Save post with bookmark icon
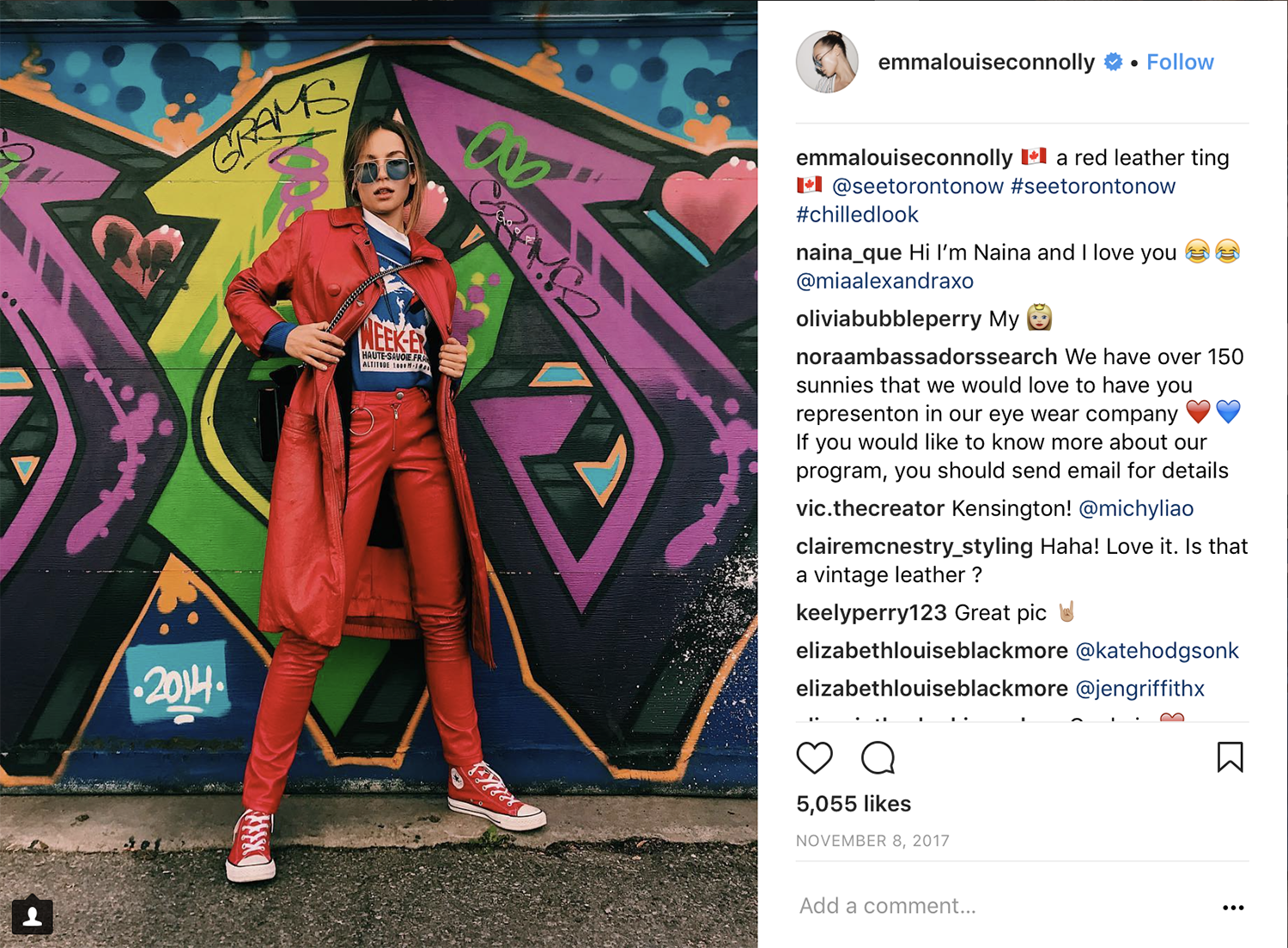Screen dimensions: 1288x948 pyautogui.click(x=1230, y=757)
